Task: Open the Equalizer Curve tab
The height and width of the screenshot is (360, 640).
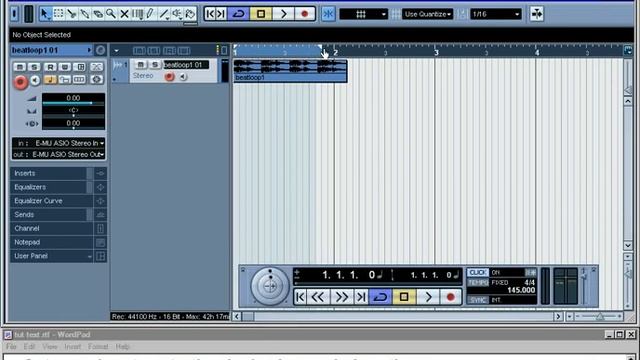Action: coord(52,201)
